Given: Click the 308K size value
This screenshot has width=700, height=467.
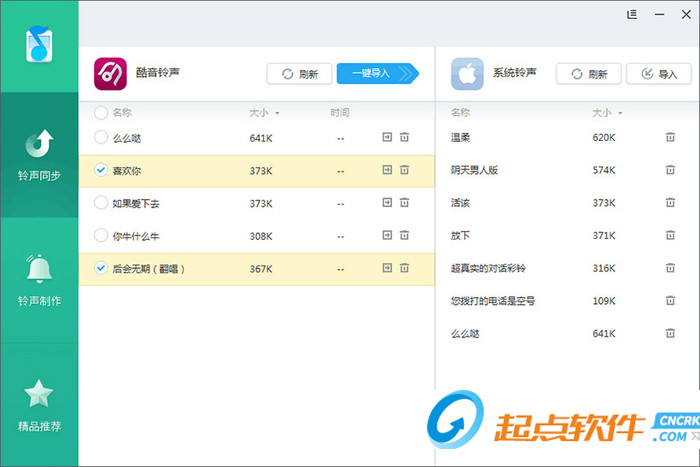Looking at the screenshot, I should 261,236.
